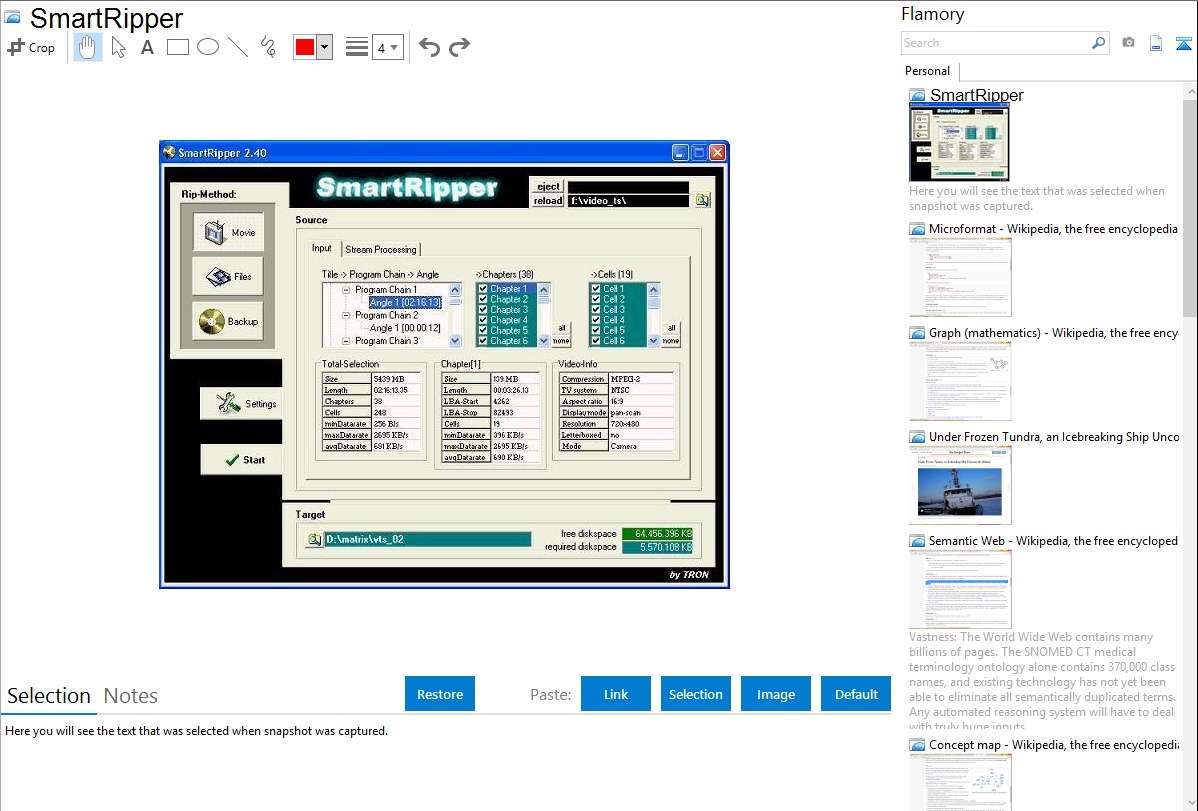The image size is (1198, 811).
Task: Click the blue Flamory icon at top right
Action: pos(1183,43)
